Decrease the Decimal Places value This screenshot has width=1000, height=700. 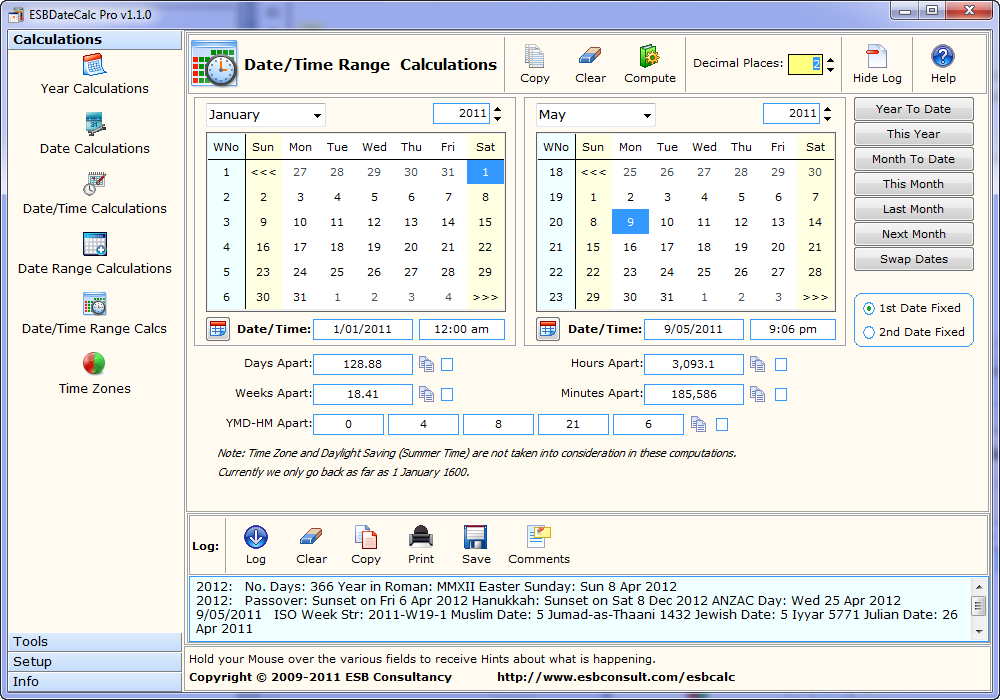830,69
